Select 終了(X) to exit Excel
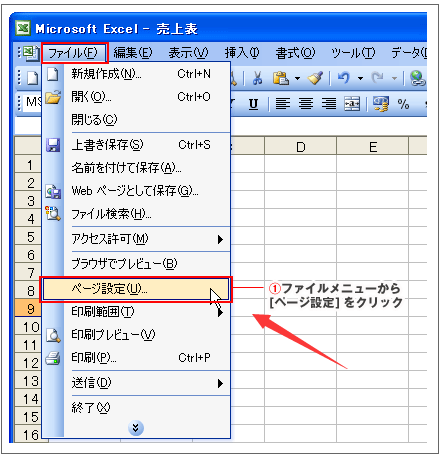 coord(137,408)
